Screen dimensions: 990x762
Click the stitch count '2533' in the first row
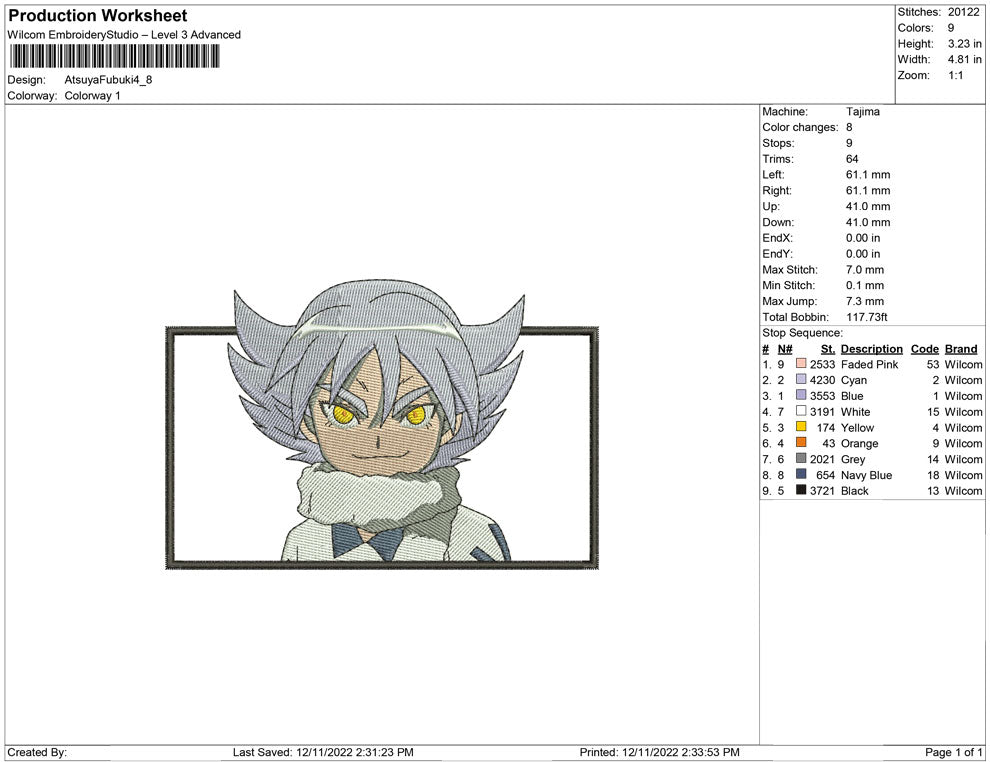pyautogui.click(x=823, y=364)
